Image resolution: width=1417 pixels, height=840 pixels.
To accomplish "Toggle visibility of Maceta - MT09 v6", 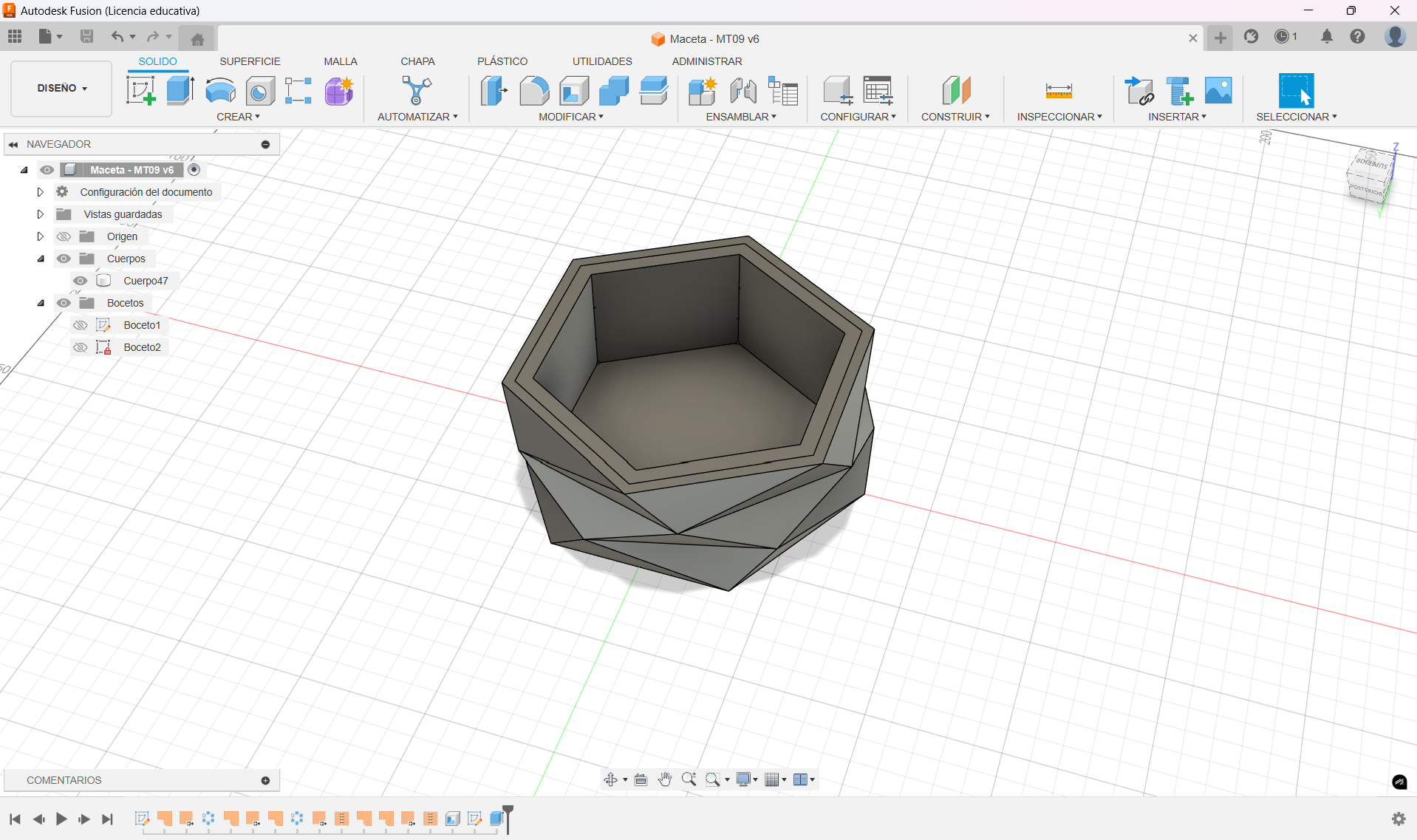I will [47, 170].
